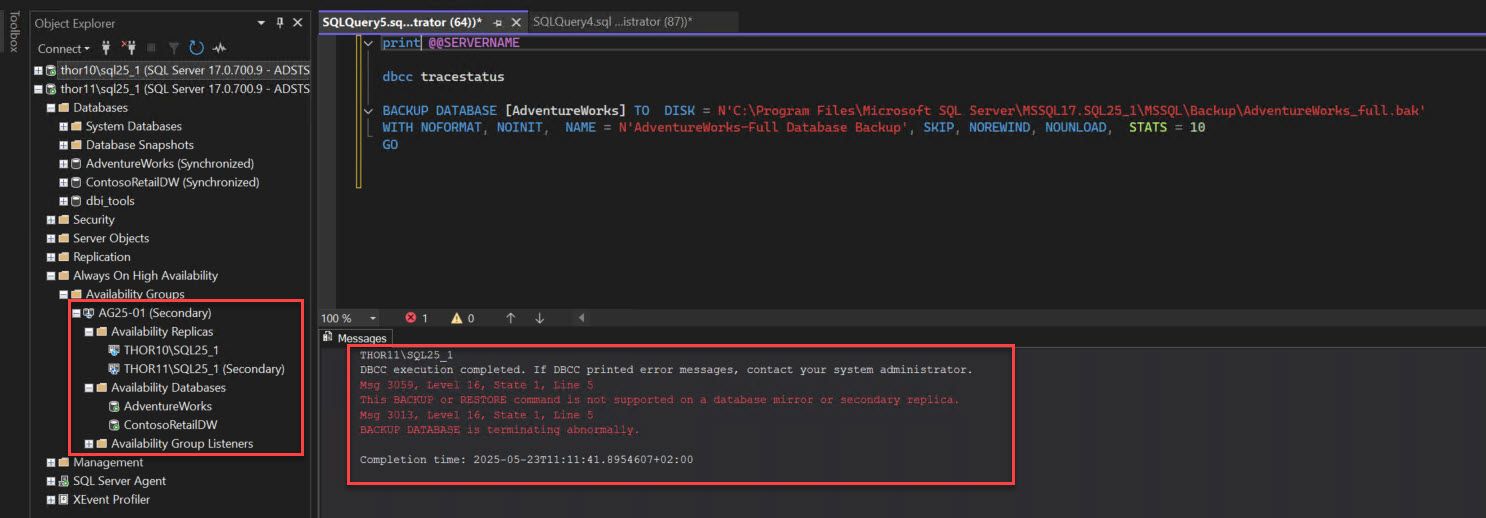
Task: Expand the System Databases folder
Action: point(63,126)
